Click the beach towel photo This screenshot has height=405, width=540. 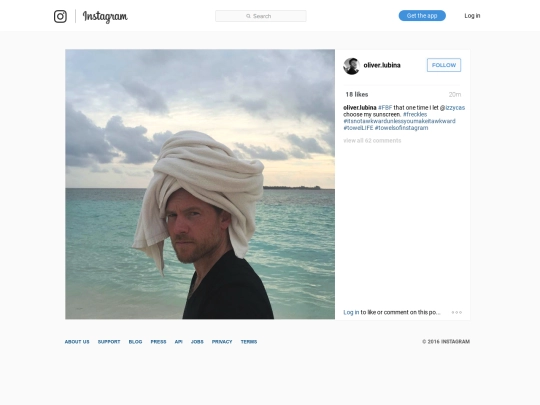pos(200,184)
